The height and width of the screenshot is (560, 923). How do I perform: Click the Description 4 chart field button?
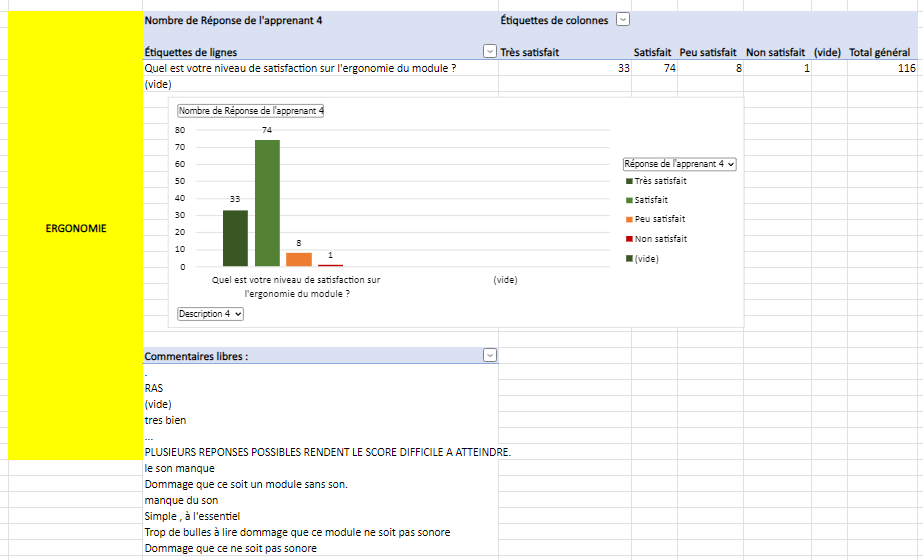tap(210, 314)
